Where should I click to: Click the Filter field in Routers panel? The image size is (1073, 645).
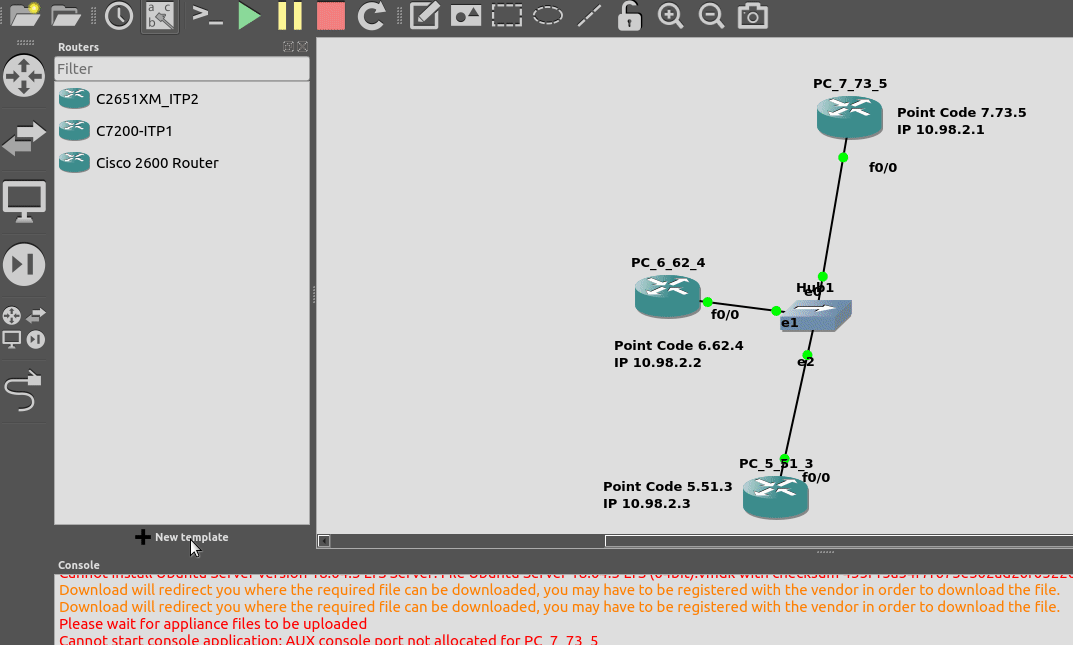coord(181,68)
